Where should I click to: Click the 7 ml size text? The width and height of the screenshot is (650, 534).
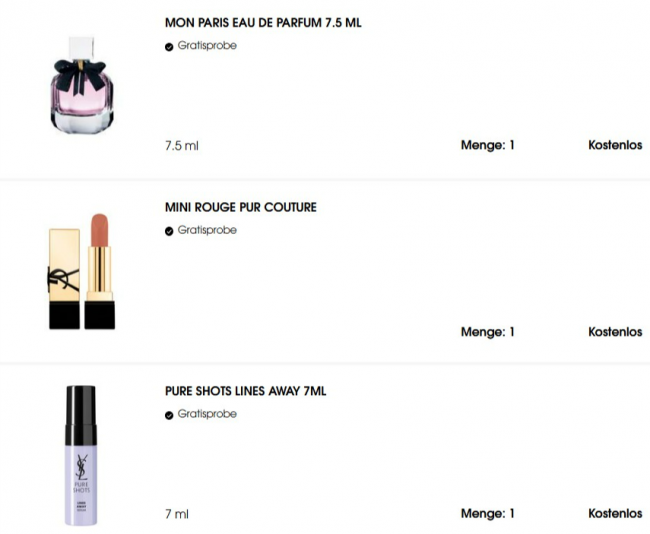tap(177, 515)
